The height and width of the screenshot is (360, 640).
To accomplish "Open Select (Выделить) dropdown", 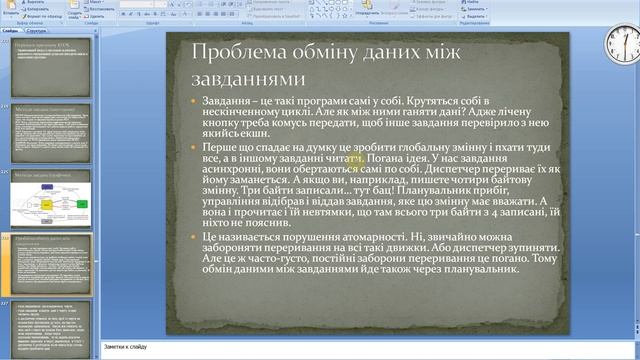I will point(474,16).
